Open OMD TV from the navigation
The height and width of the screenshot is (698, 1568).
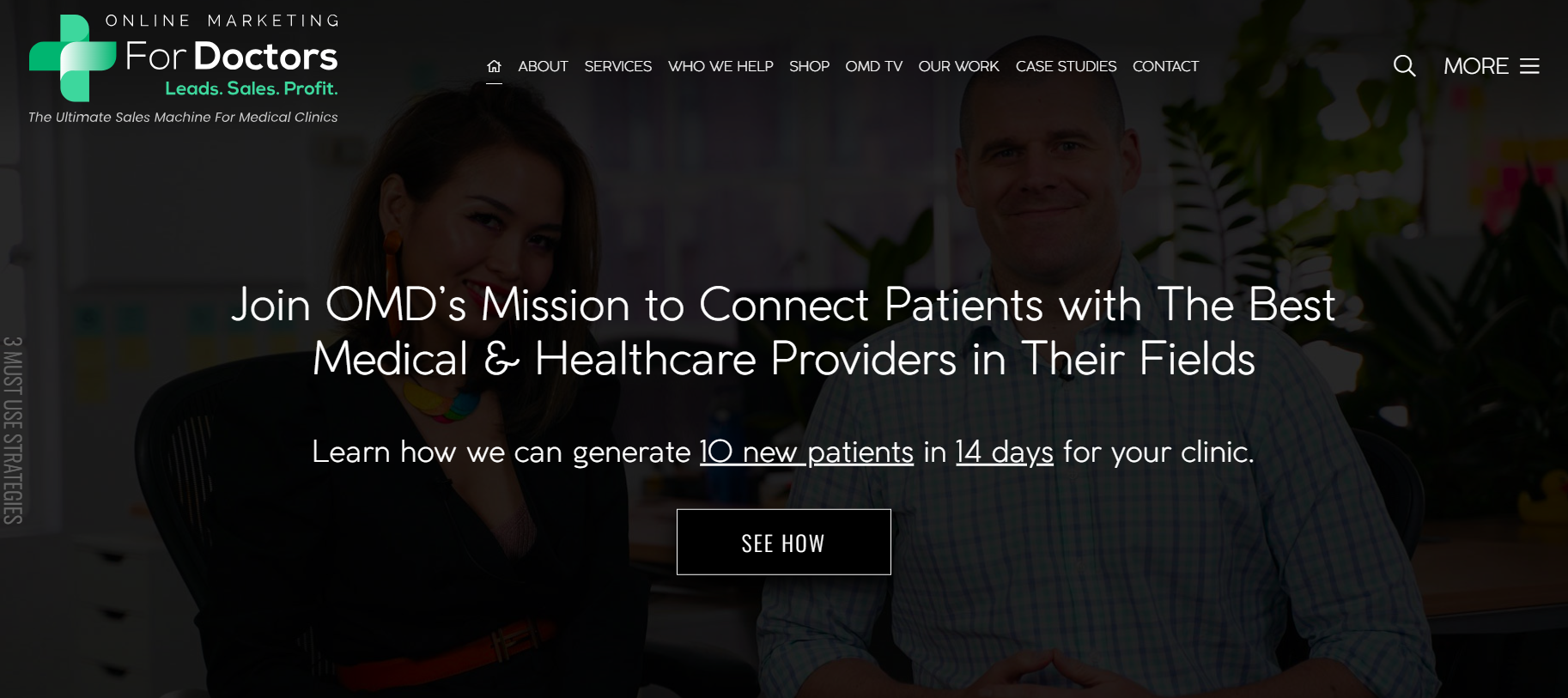(873, 66)
